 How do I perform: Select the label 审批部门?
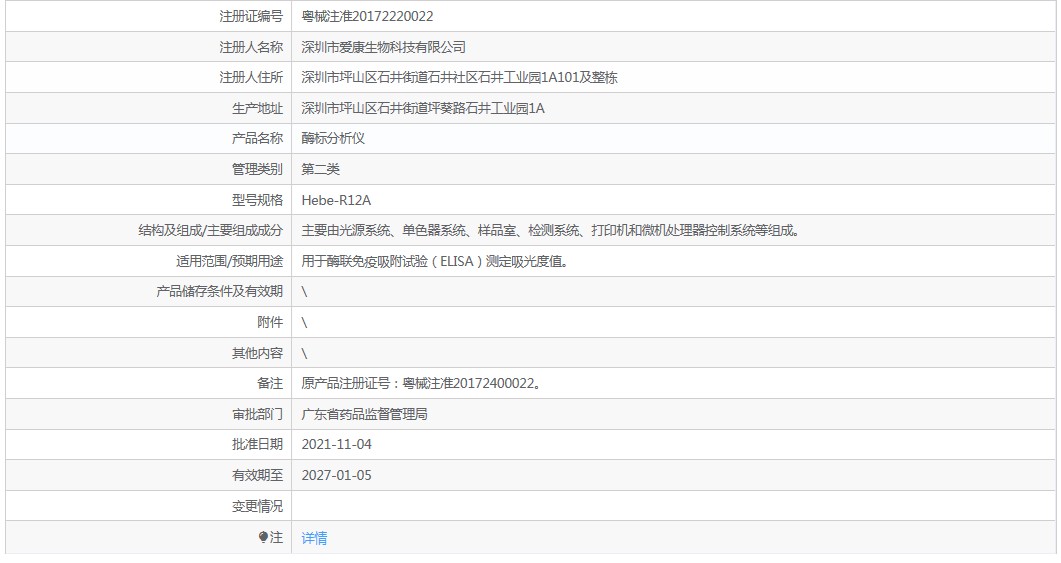(257, 414)
